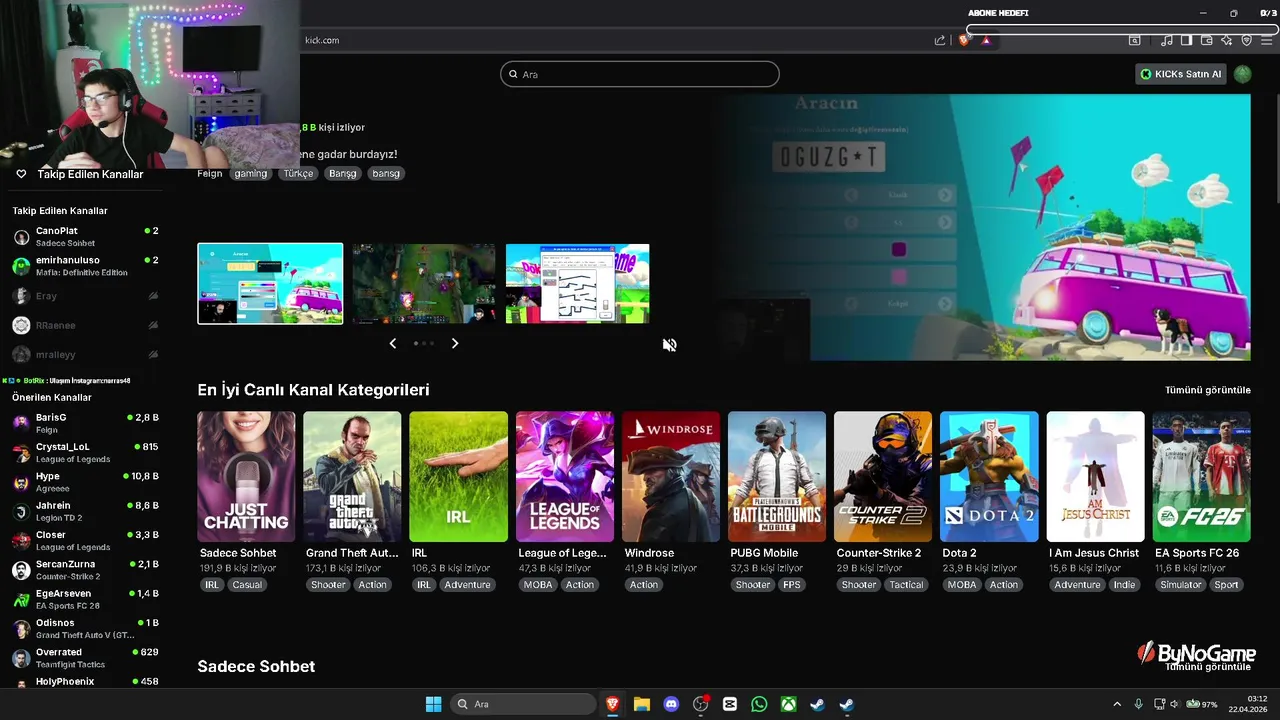Open the browser hamburger menu
This screenshot has width=1280, height=720.
click(x=1267, y=40)
